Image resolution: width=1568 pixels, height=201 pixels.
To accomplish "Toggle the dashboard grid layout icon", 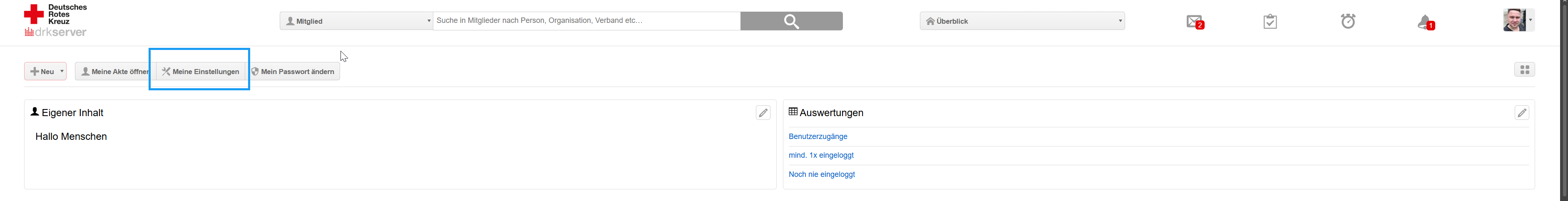I will (1524, 70).
